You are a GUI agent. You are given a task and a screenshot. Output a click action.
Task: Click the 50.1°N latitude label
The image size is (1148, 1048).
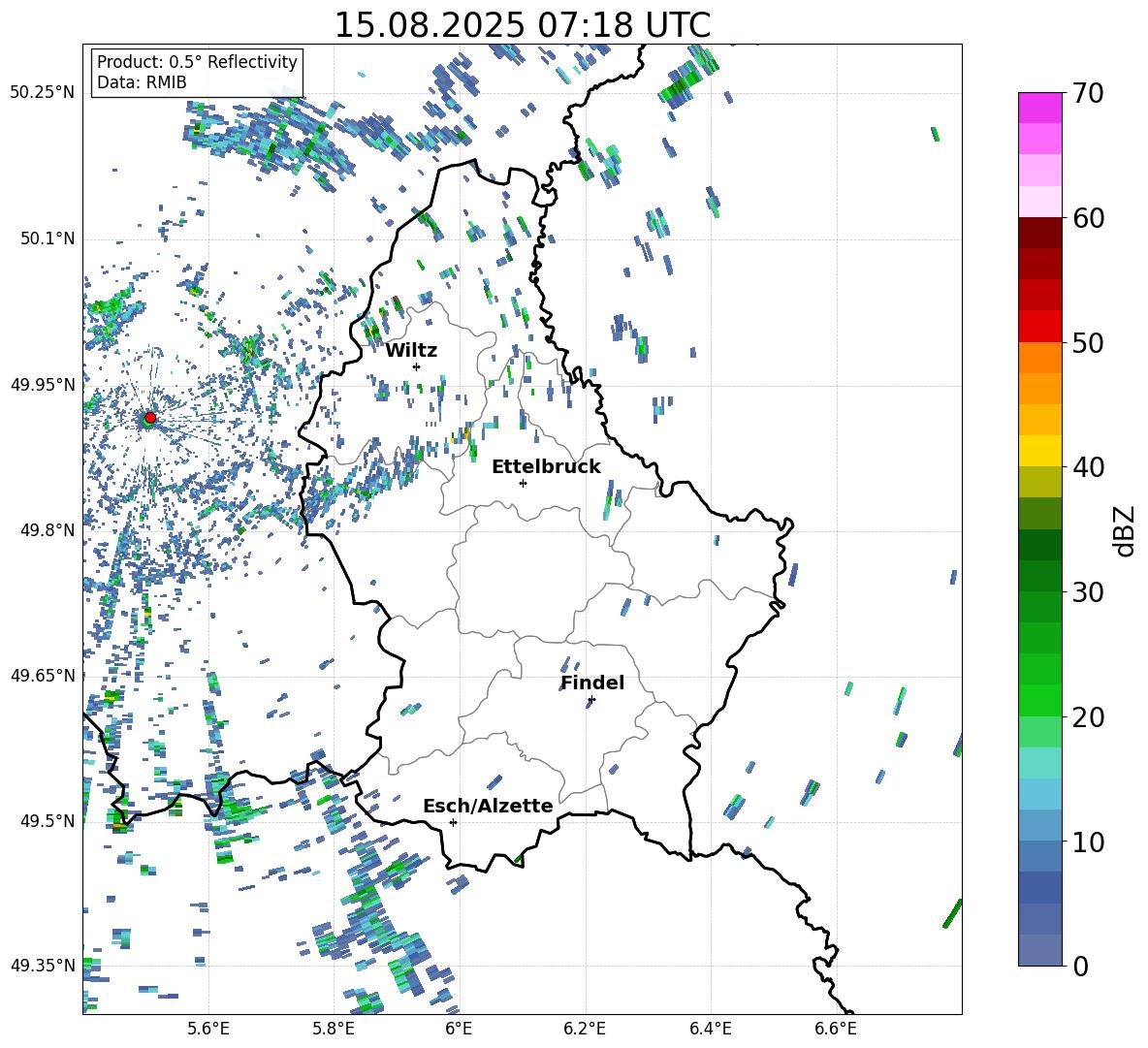[47, 239]
